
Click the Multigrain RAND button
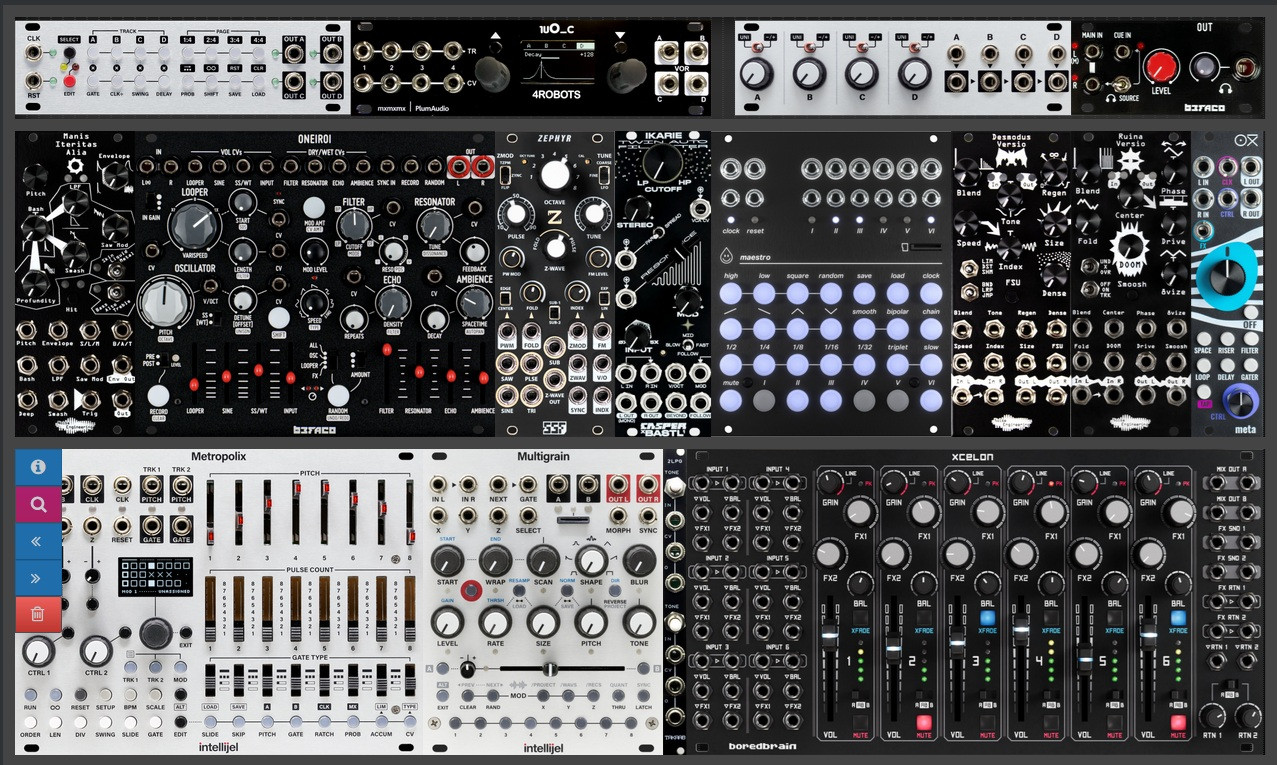coord(493,695)
